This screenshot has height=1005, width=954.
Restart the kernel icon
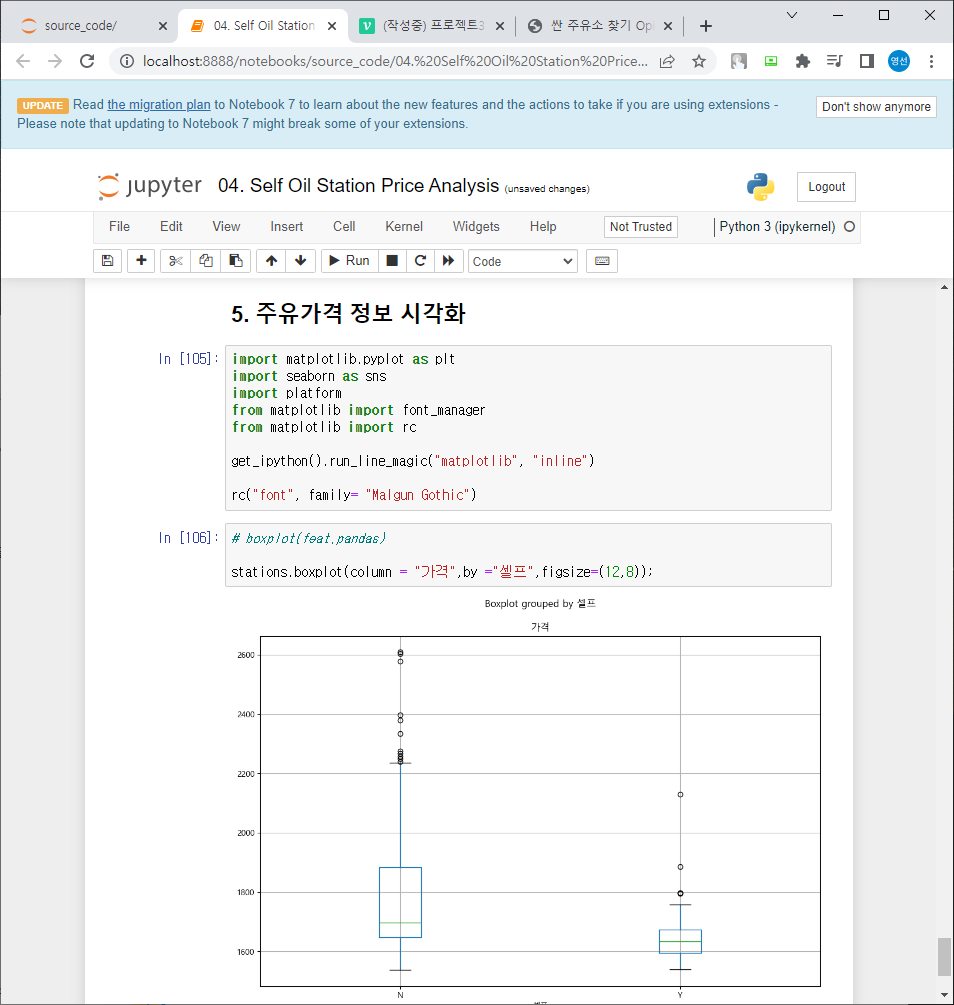421,261
